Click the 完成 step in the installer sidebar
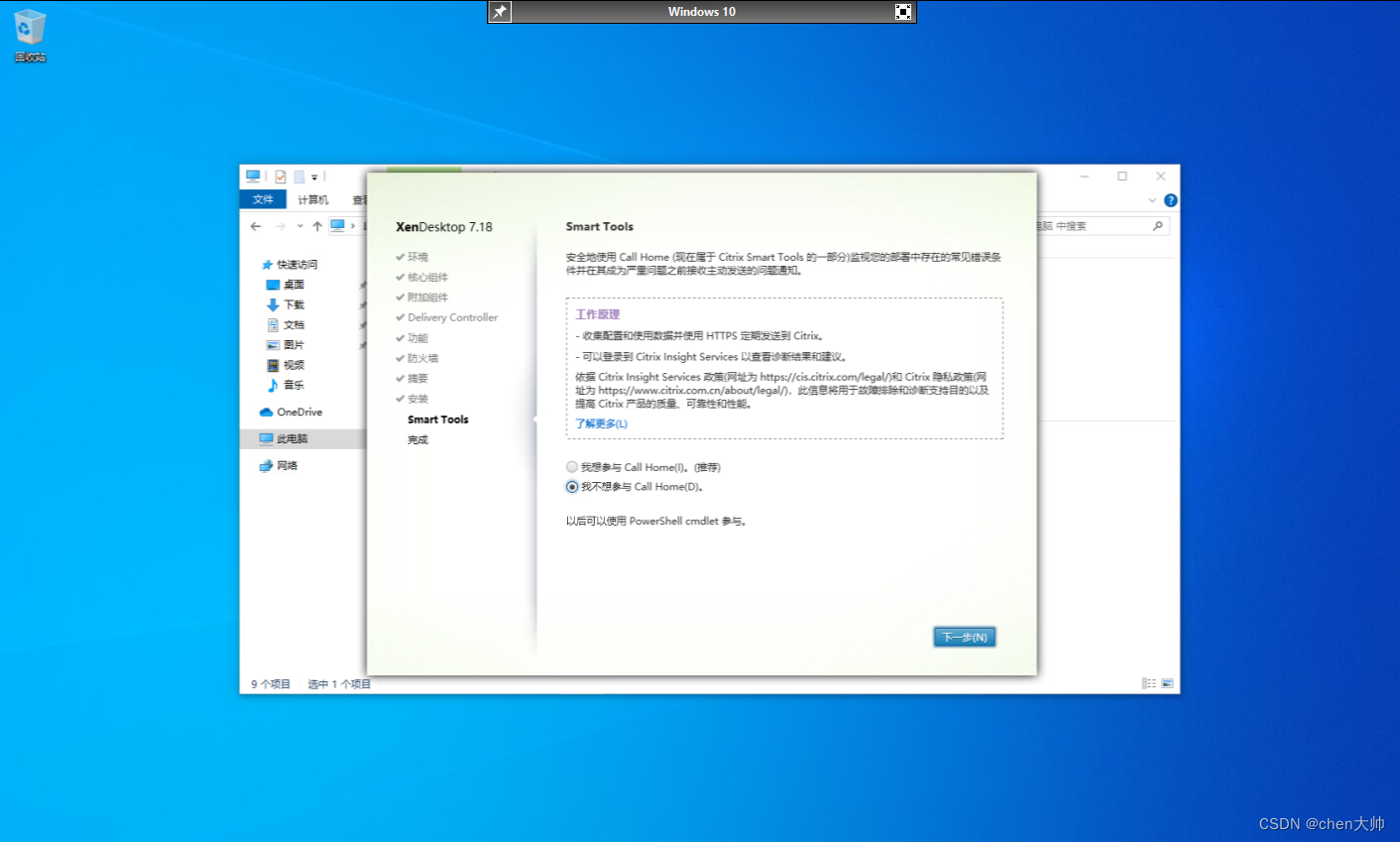 417,439
